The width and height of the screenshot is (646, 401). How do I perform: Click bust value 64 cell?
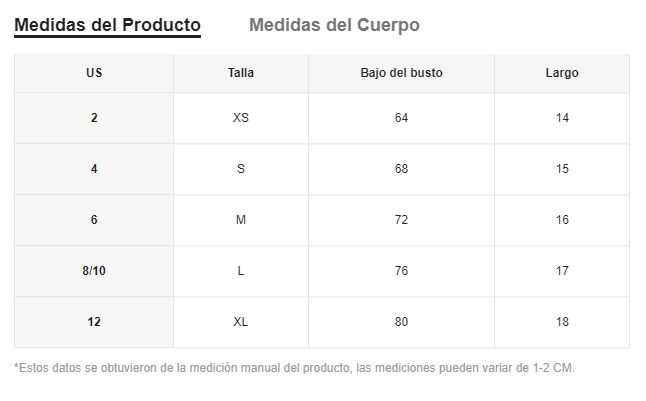(401, 118)
